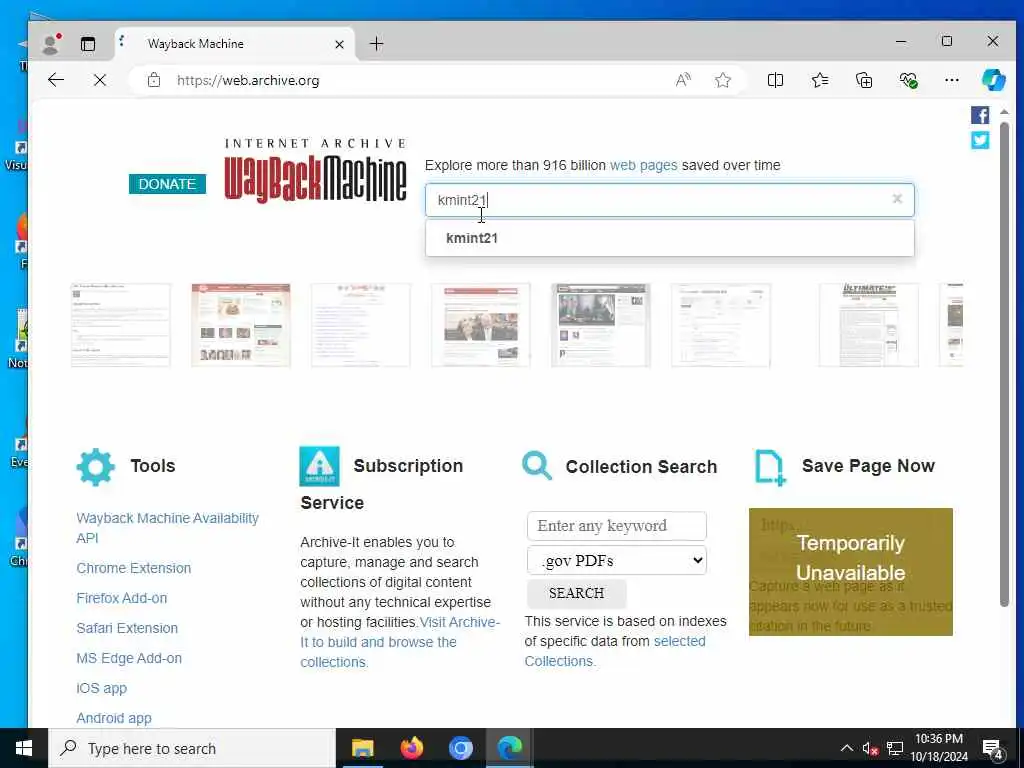Open Firefox from taskbar
1024x768 pixels.
(x=411, y=748)
